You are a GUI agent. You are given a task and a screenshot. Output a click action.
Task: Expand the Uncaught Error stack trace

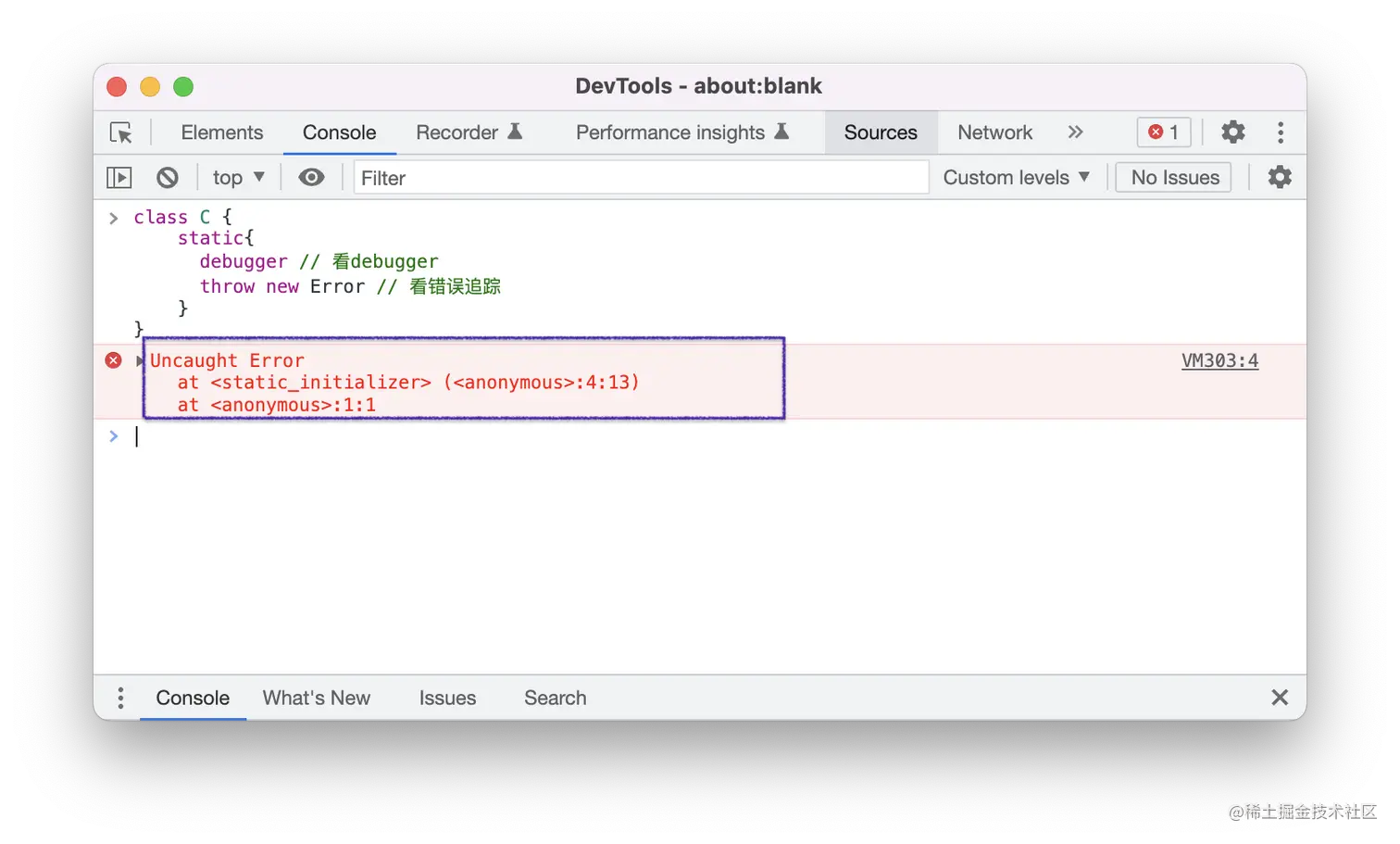pos(138,360)
